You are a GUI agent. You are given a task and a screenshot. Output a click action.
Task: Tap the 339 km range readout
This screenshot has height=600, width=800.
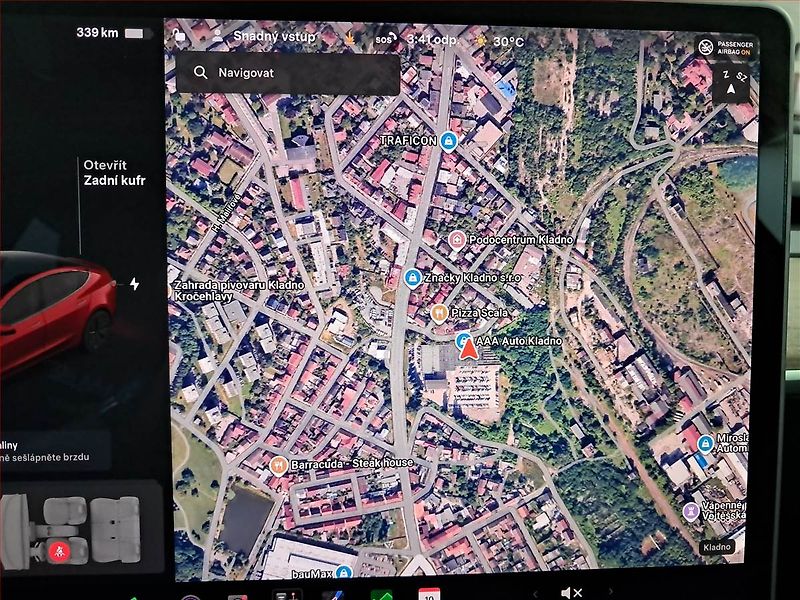point(97,33)
